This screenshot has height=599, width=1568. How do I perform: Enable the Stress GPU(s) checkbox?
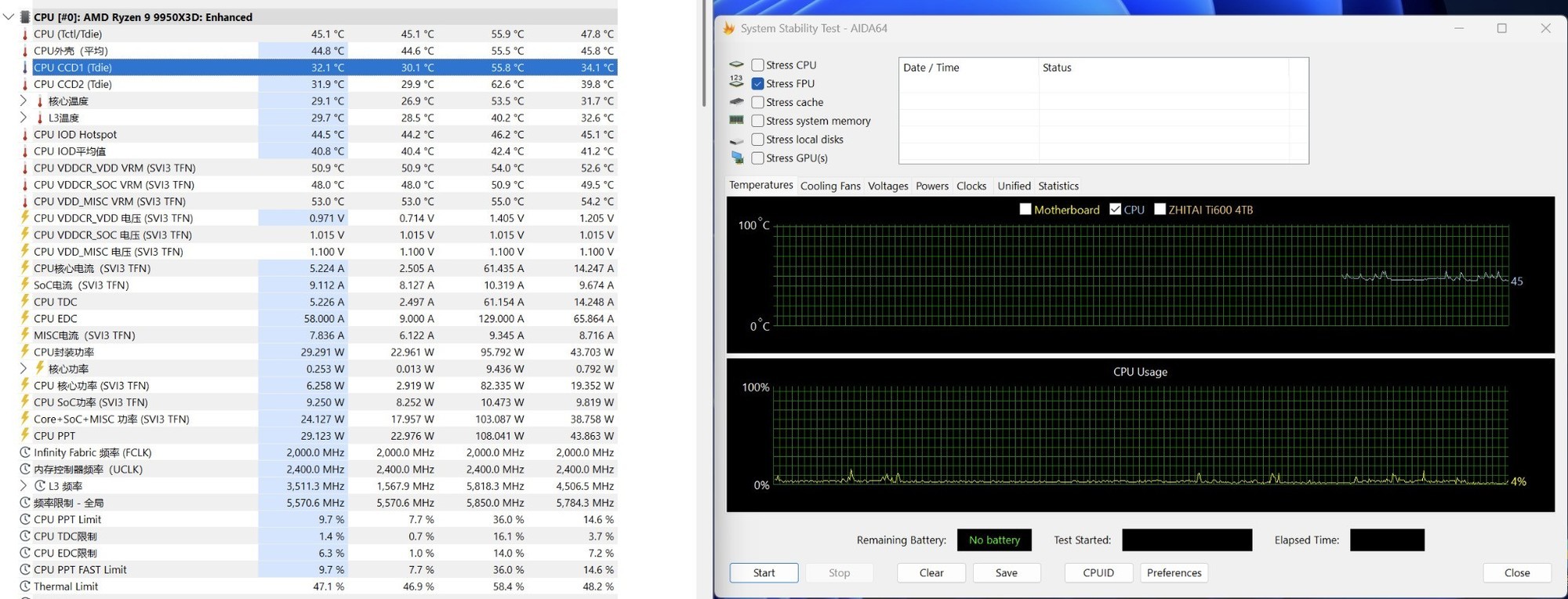[757, 158]
